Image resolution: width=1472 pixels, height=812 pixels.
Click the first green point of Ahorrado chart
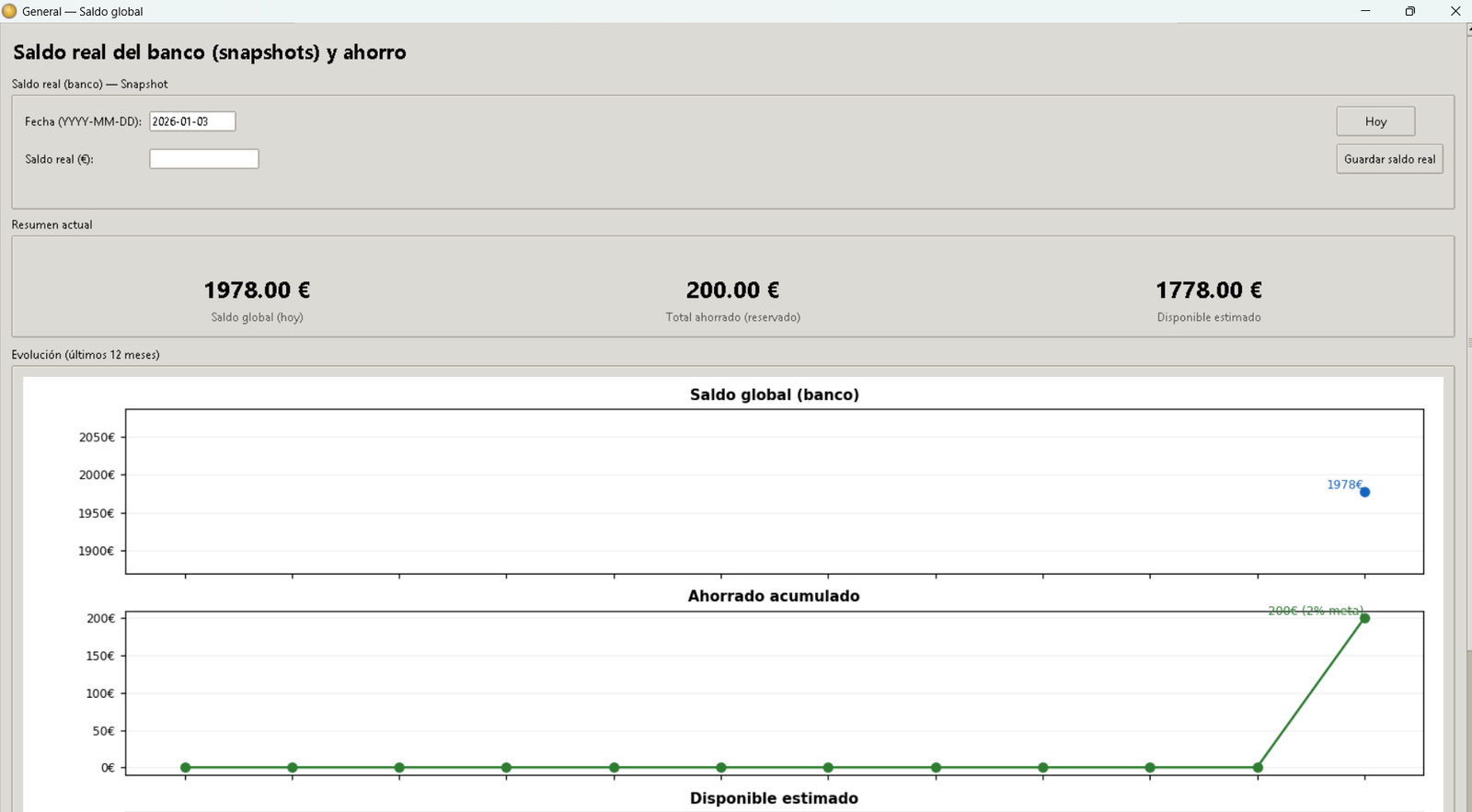coord(186,767)
